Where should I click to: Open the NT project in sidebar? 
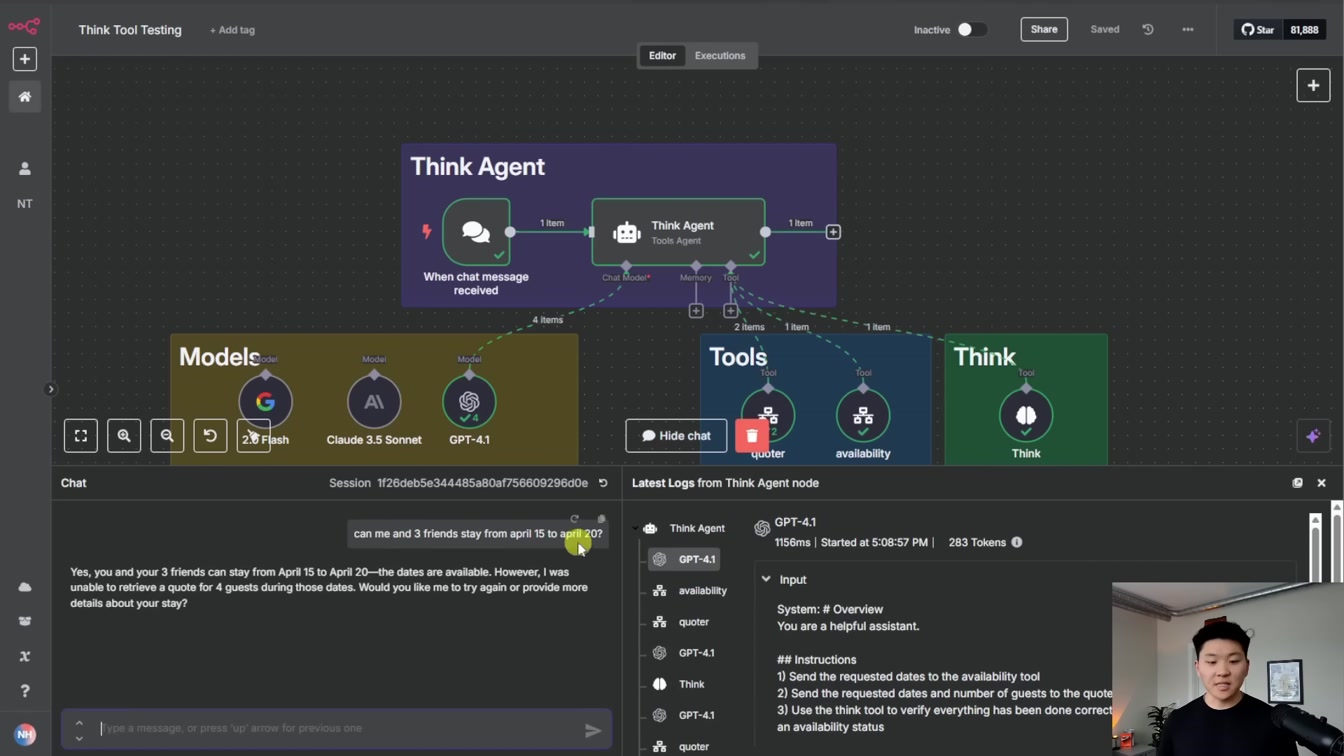tap(25, 204)
